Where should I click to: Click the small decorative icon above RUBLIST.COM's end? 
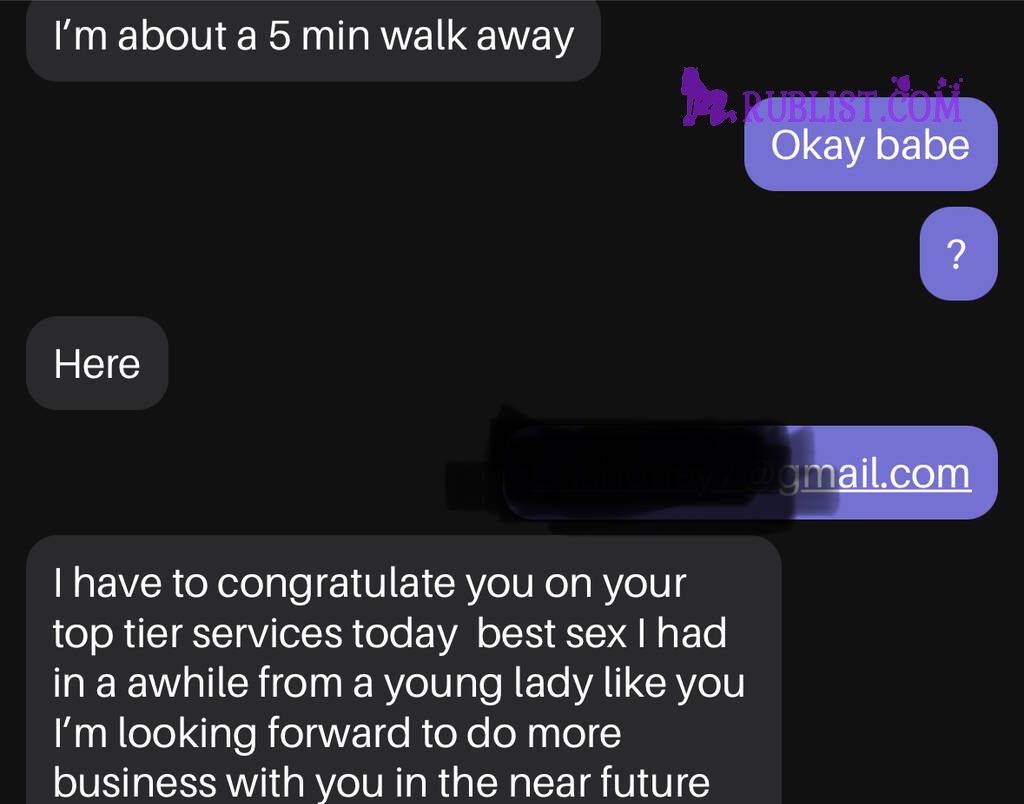[x=949, y=84]
